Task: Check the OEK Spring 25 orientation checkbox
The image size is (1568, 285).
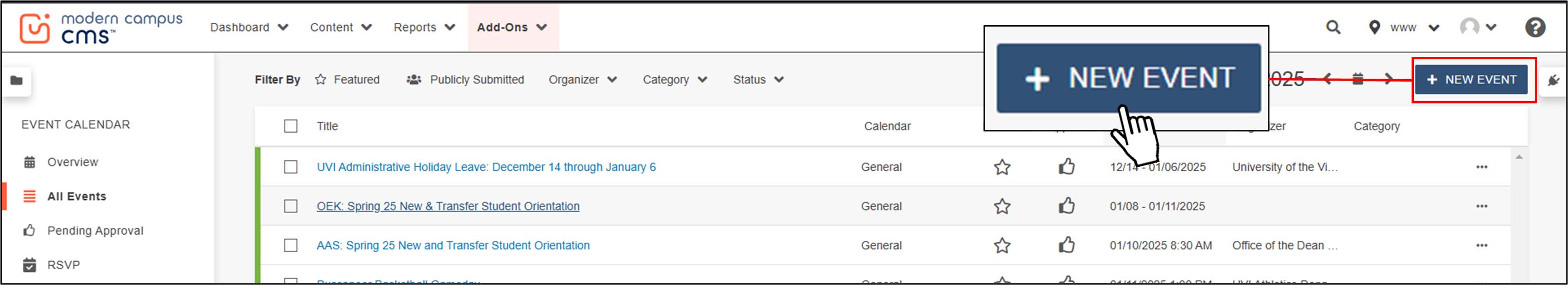Action: pyautogui.click(x=291, y=206)
